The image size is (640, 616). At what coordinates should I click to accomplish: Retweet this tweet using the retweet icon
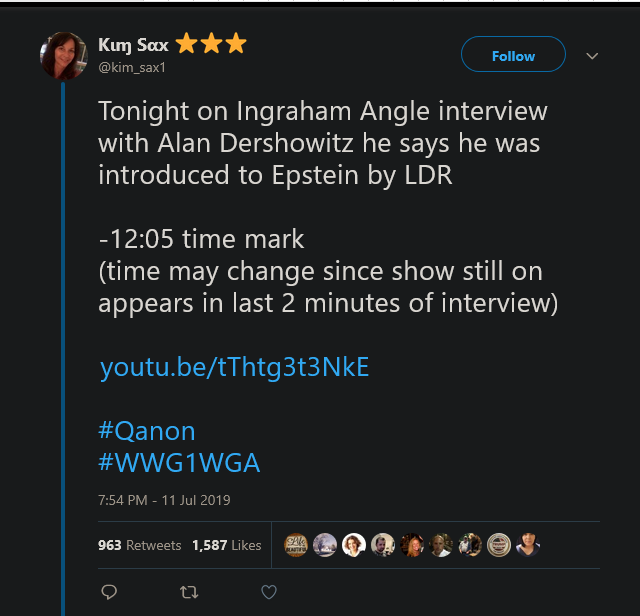188,592
